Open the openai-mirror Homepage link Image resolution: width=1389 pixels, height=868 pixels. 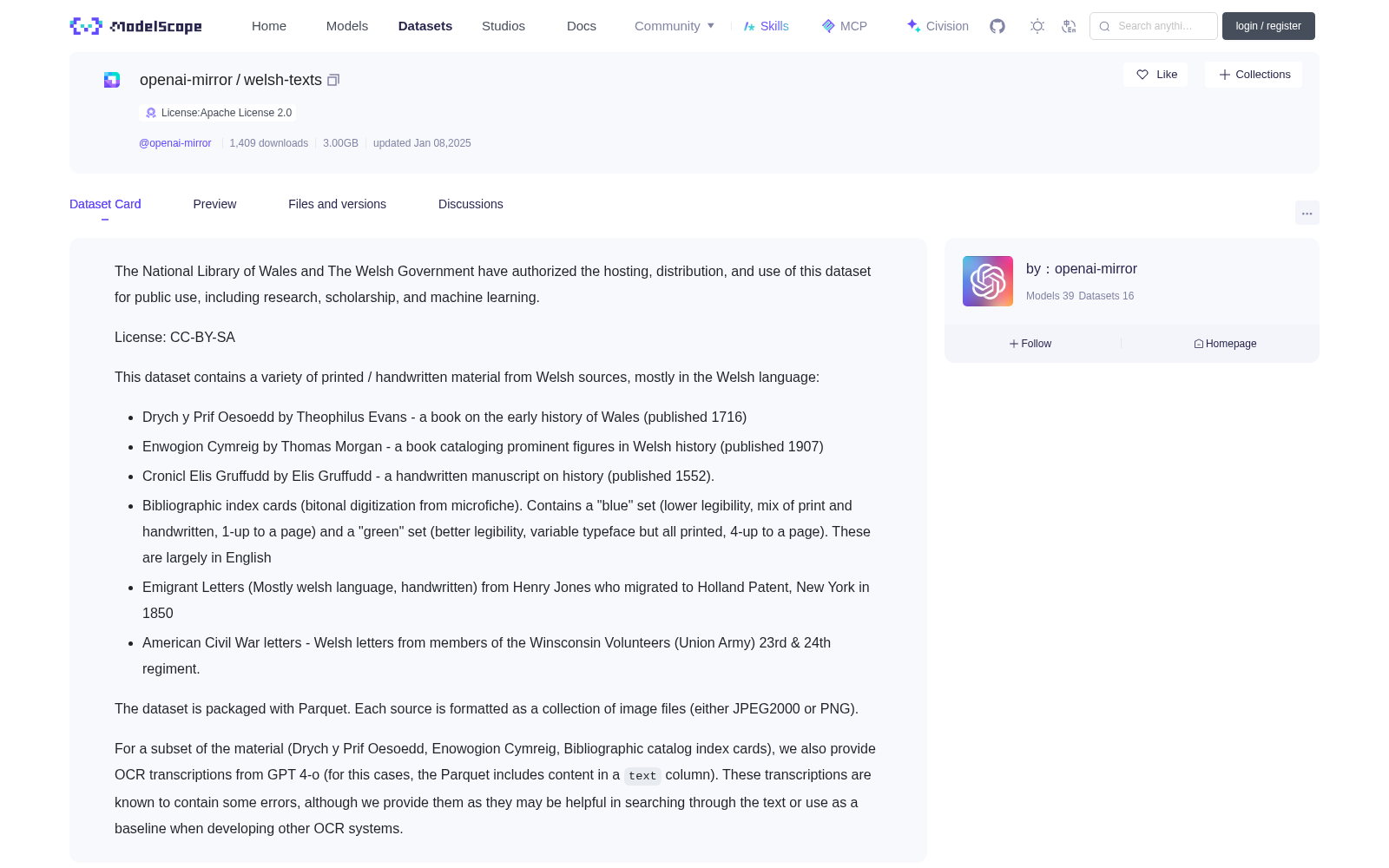1225,344
